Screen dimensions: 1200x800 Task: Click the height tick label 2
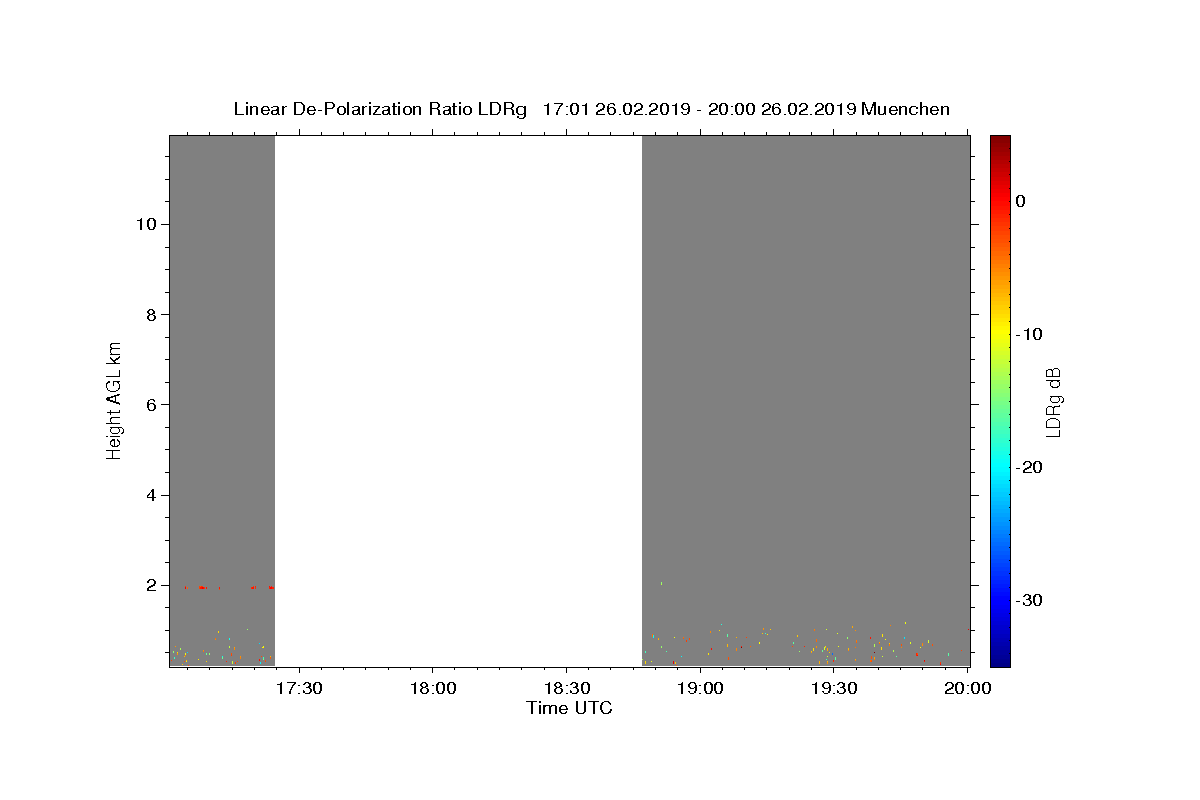coord(152,586)
